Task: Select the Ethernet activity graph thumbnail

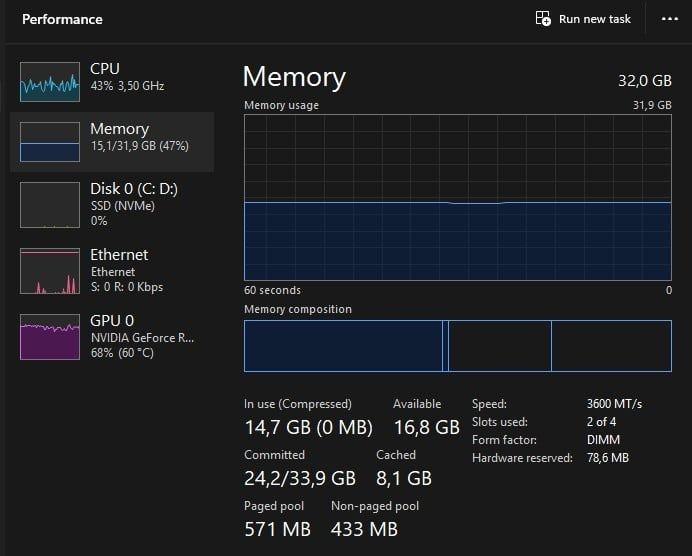Action: tap(50, 271)
